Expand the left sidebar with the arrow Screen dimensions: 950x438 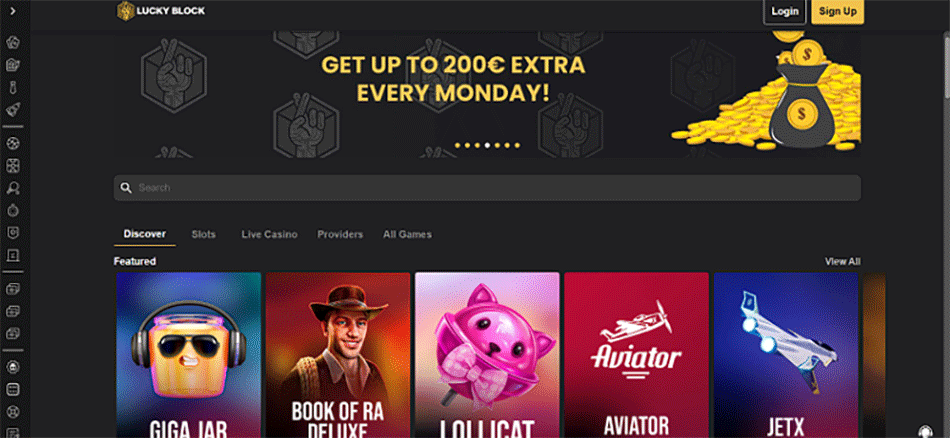pos(13,11)
